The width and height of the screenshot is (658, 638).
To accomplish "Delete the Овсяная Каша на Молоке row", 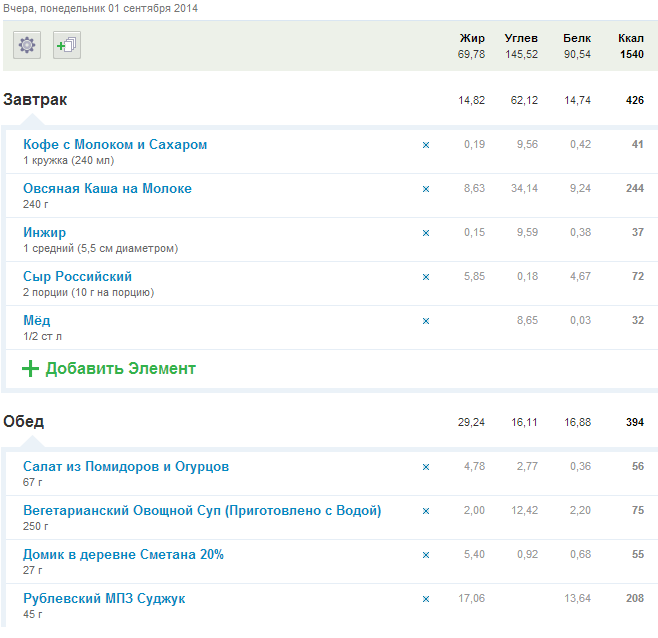I will point(425,189).
